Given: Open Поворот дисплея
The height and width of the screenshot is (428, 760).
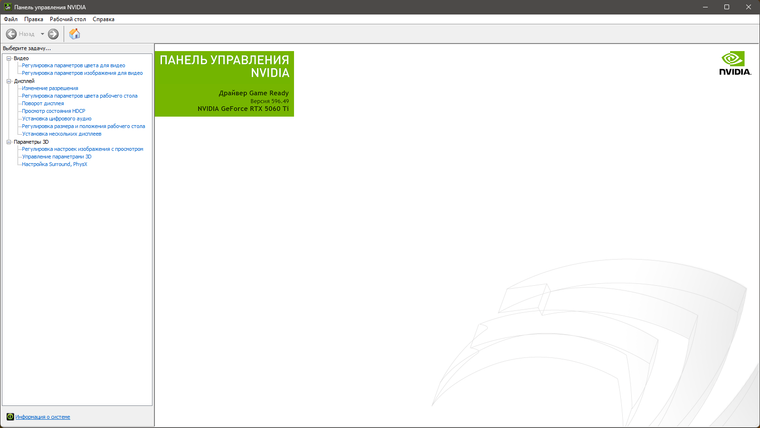Looking at the screenshot, I should pyautogui.click(x=43, y=103).
